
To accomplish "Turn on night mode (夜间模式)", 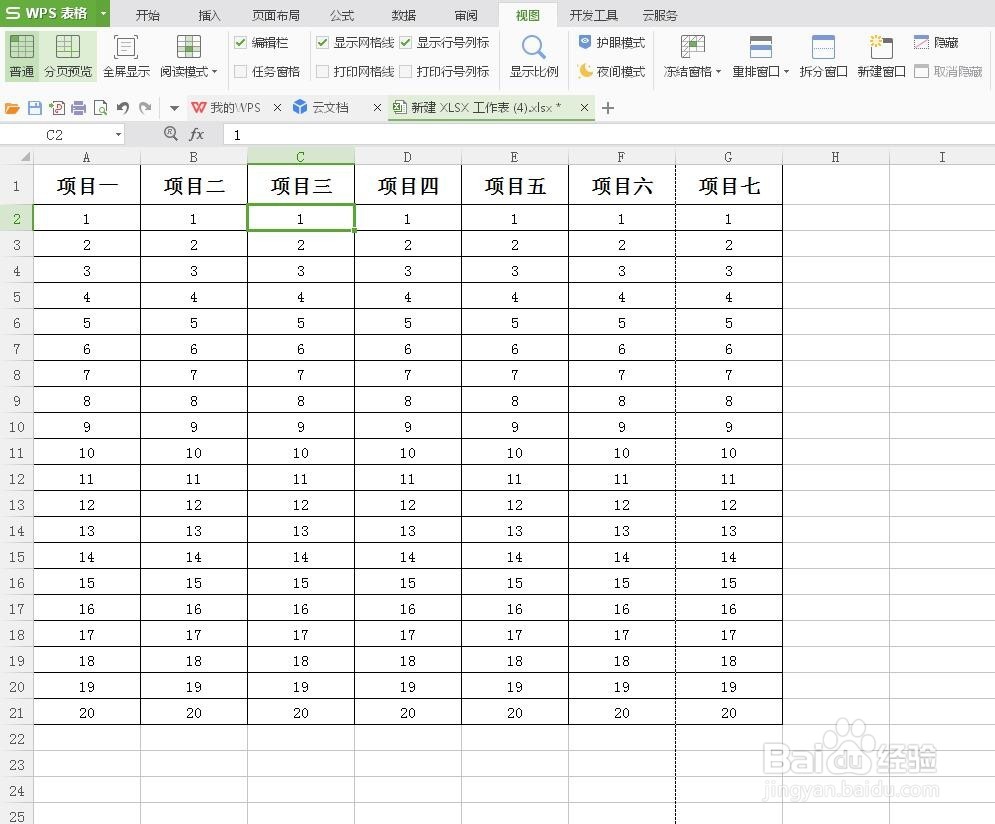I will pyautogui.click(x=612, y=71).
